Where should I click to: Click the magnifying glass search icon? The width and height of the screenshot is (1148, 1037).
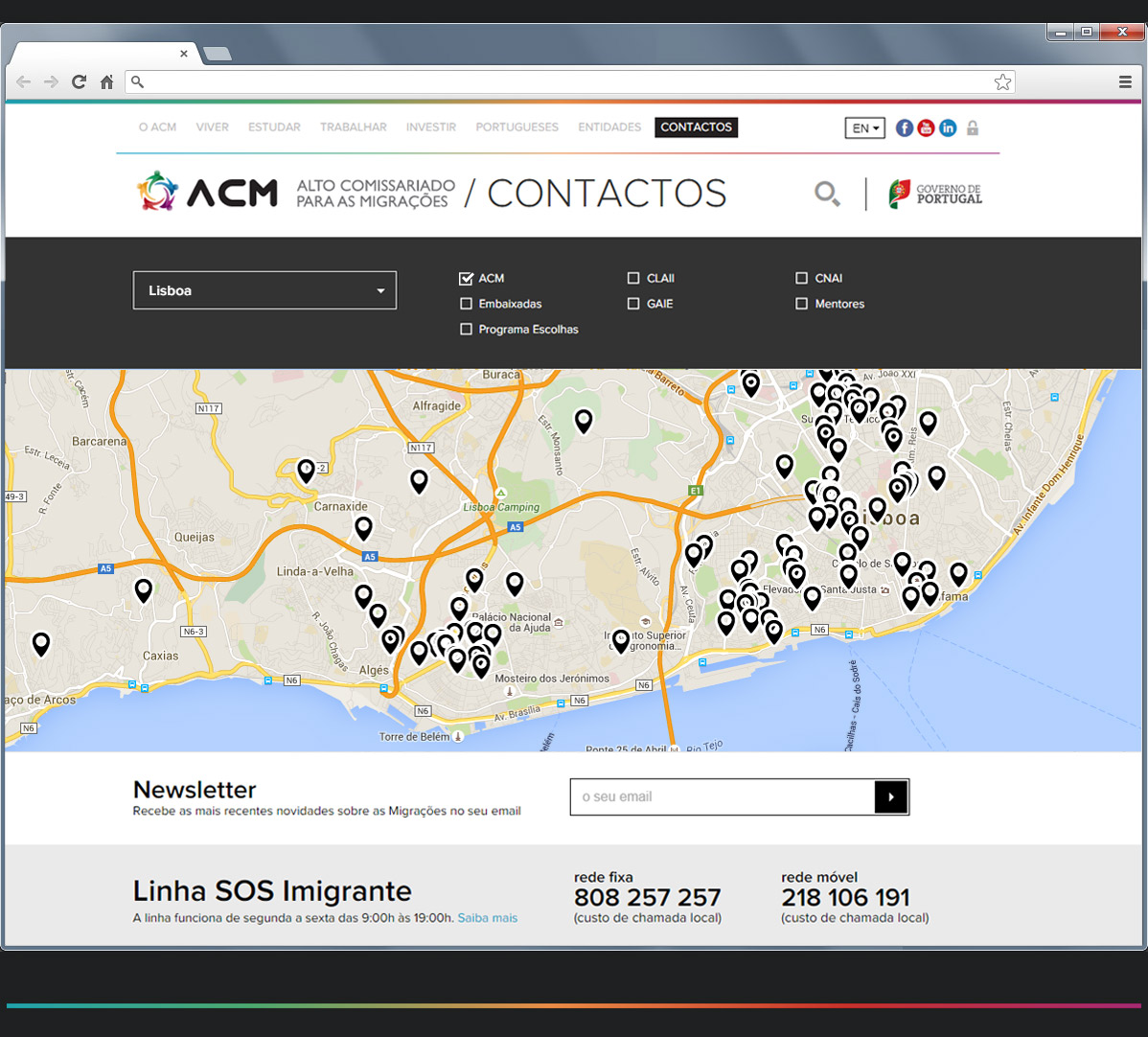[x=826, y=193]
